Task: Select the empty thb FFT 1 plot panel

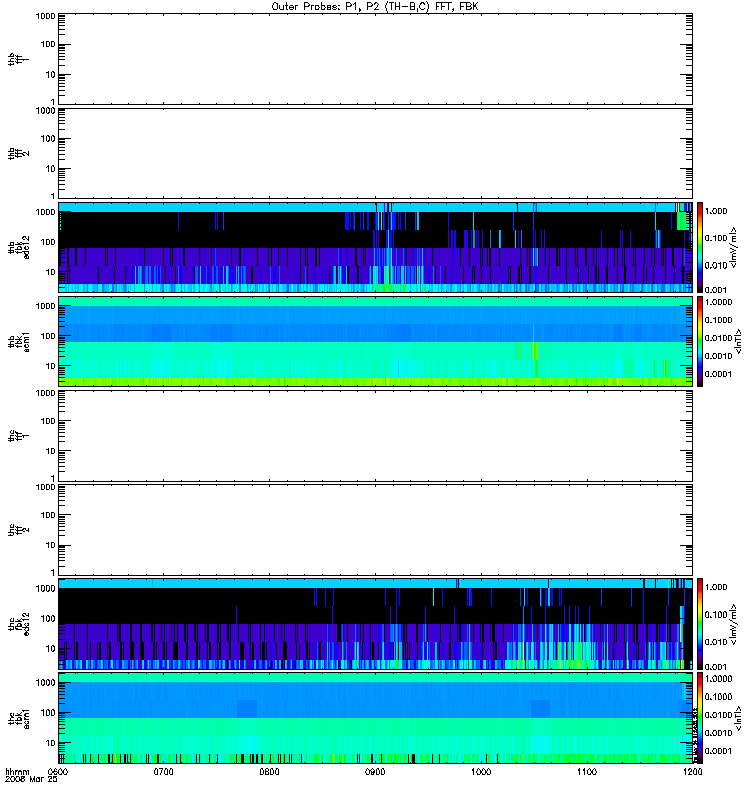Action: click(x=376, y=59)
